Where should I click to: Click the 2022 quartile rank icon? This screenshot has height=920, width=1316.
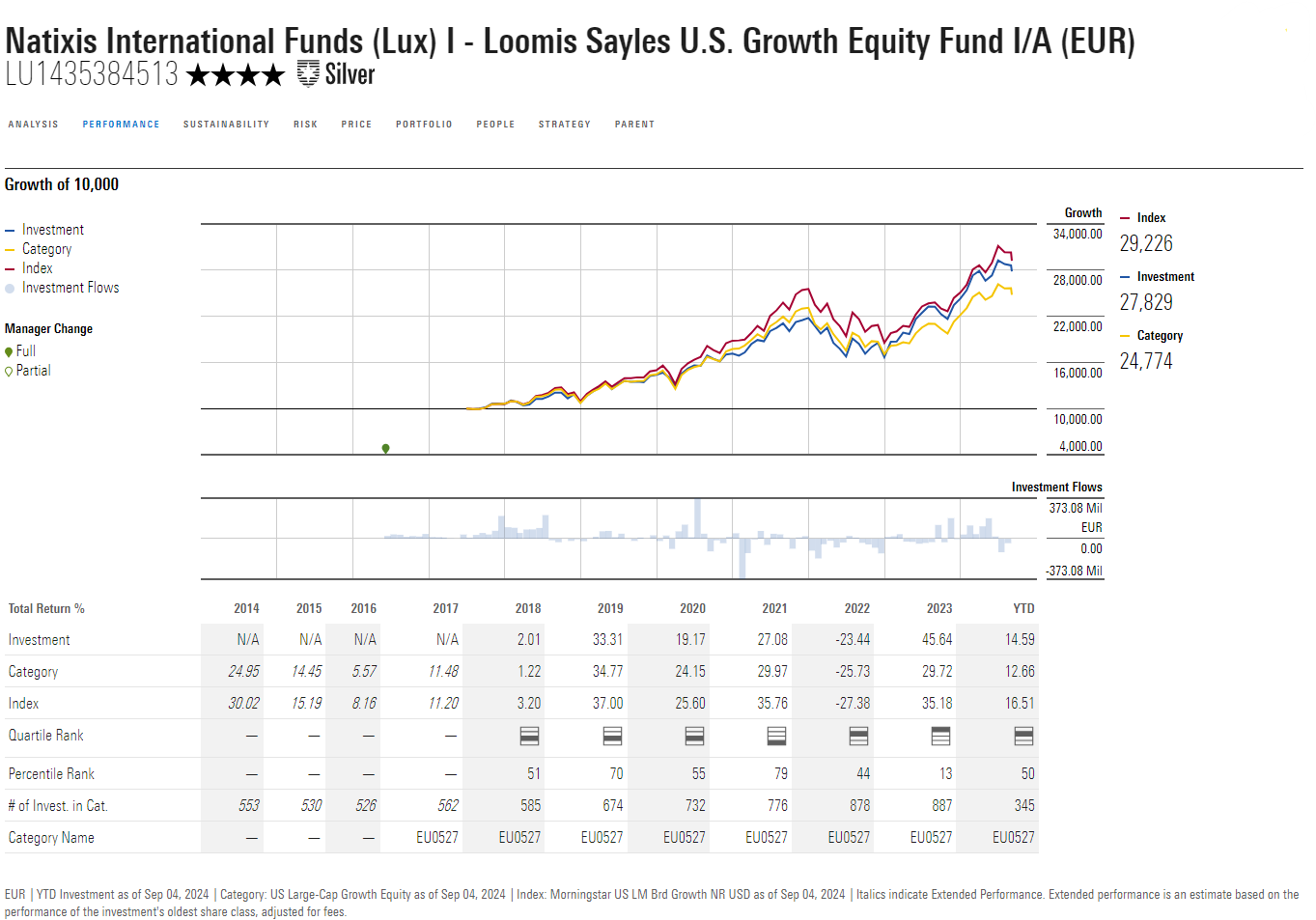pos(858,737)
